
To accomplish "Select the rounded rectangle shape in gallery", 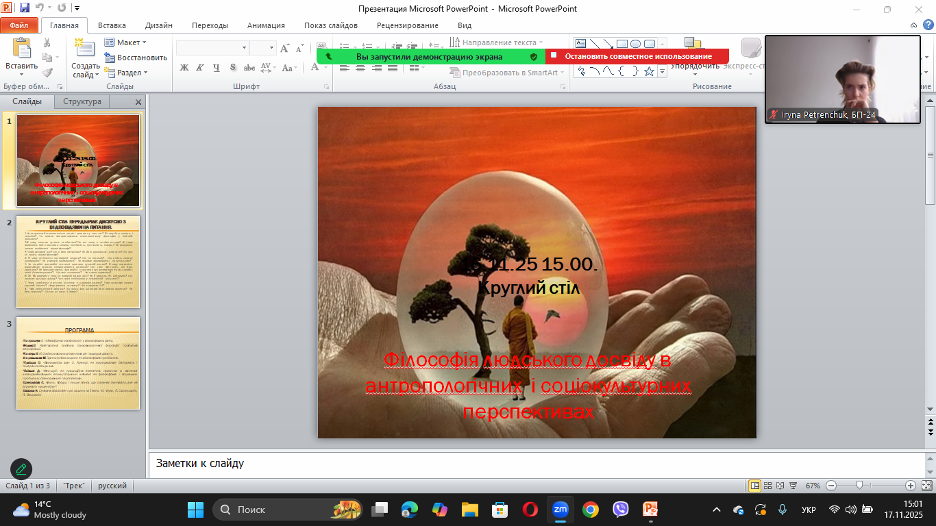I will tap(649, 44).
